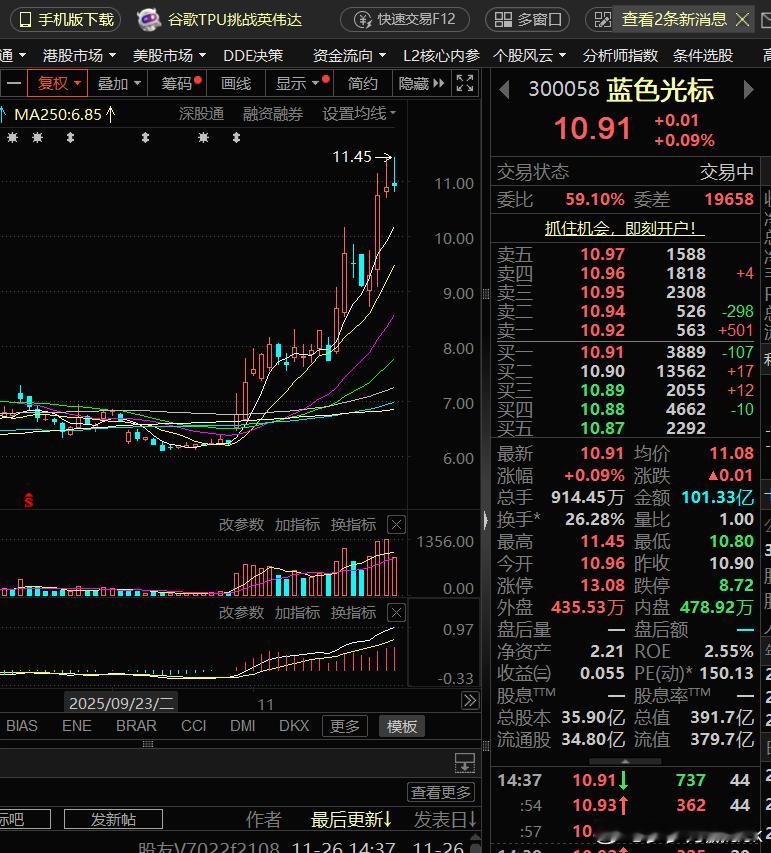Expand the 设置均线 dropdown

pyautogui.click(x=359, y=114)
